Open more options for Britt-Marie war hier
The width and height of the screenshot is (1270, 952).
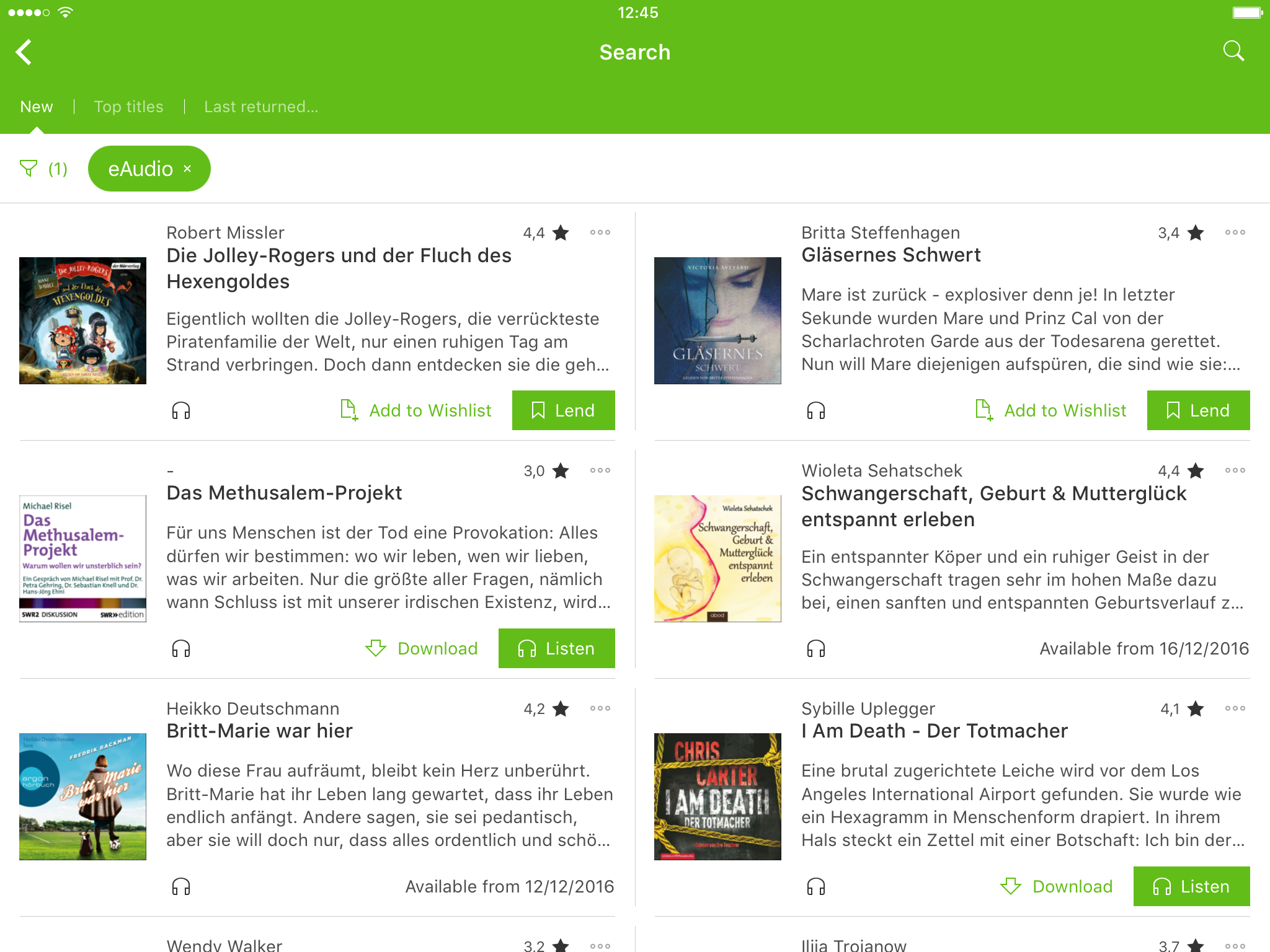tap(600, 708)
